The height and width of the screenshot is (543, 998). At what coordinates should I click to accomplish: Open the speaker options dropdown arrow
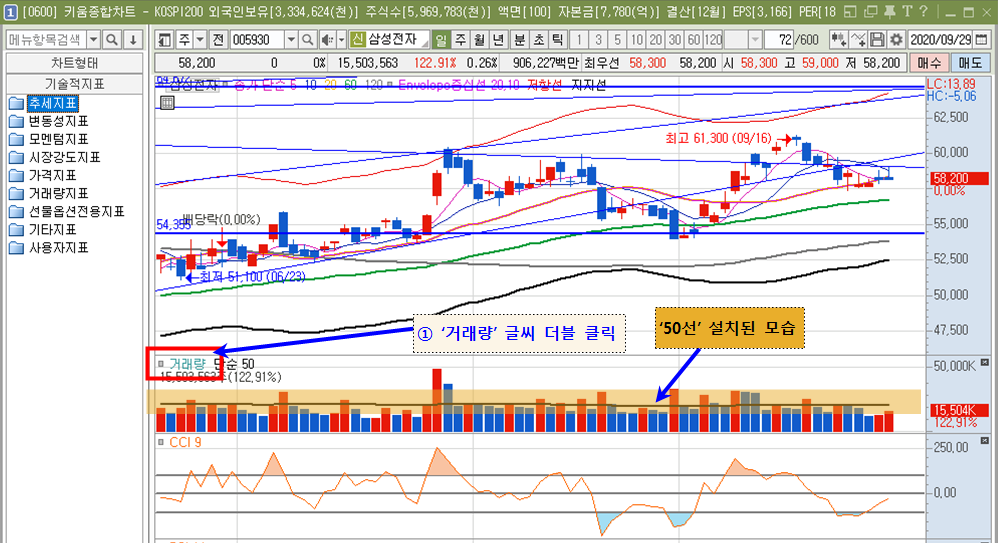(x=341, y=40)
